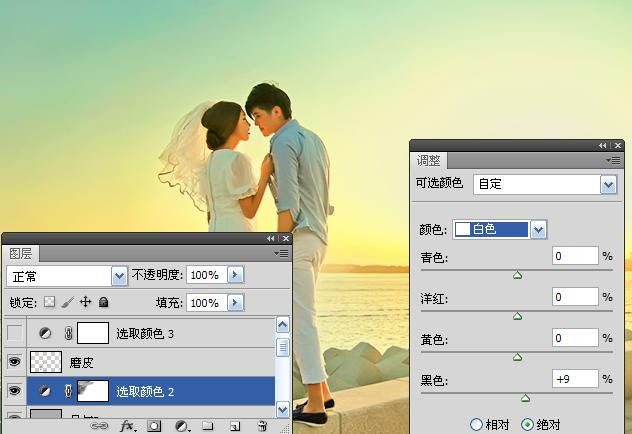
Task: Add a layer mask
Action: (155, 426)
